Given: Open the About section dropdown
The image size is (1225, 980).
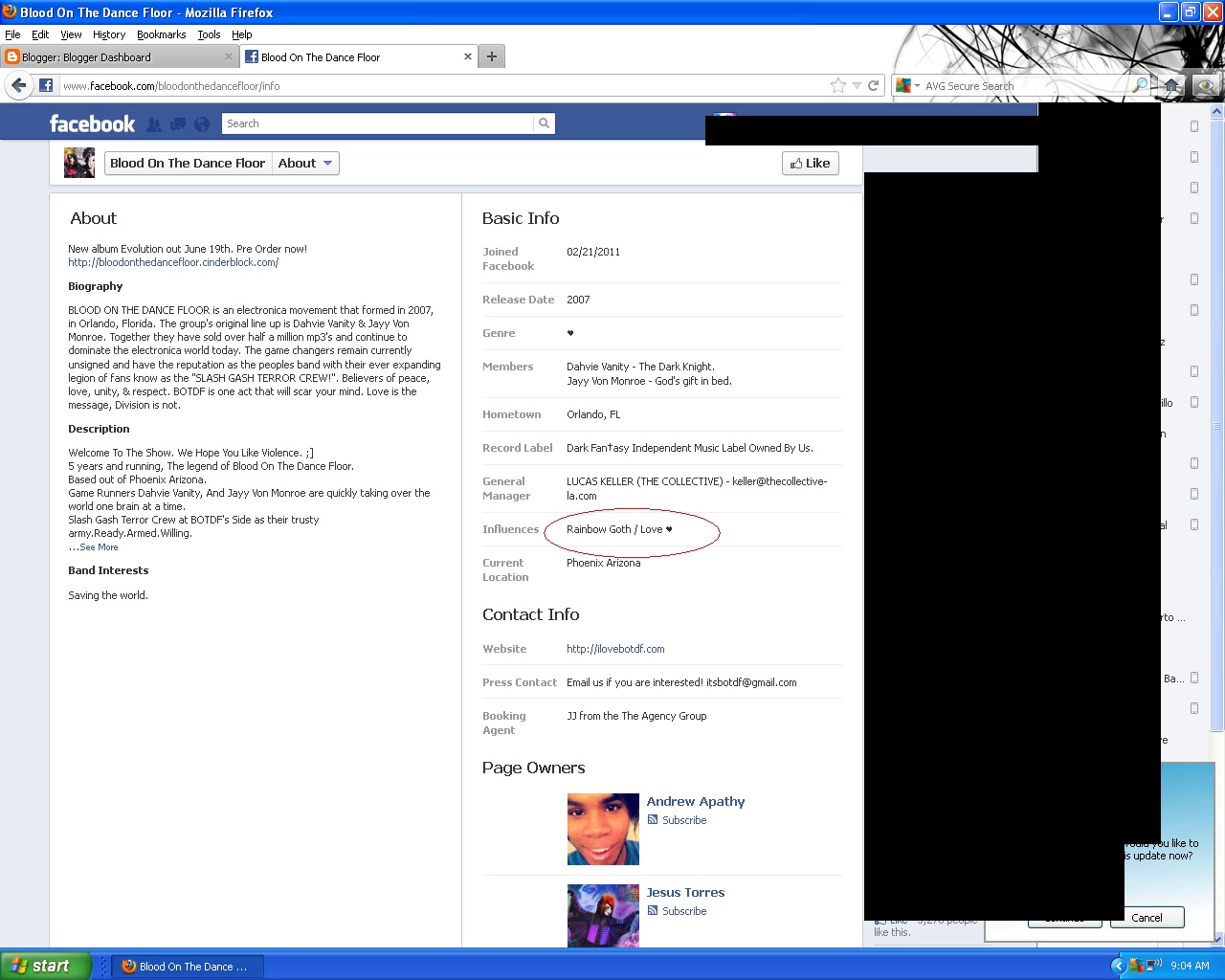Looking at the screenshot, I should [305, 163].
